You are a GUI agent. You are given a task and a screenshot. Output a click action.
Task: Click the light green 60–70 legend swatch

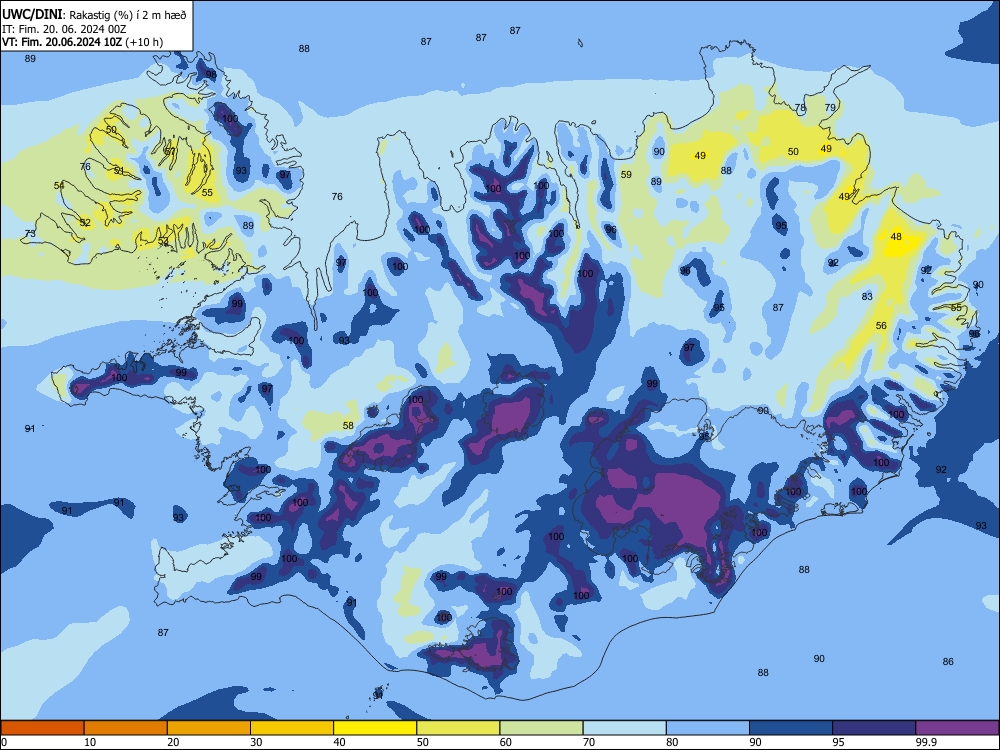pyautogui.click(x=541, y=728)
